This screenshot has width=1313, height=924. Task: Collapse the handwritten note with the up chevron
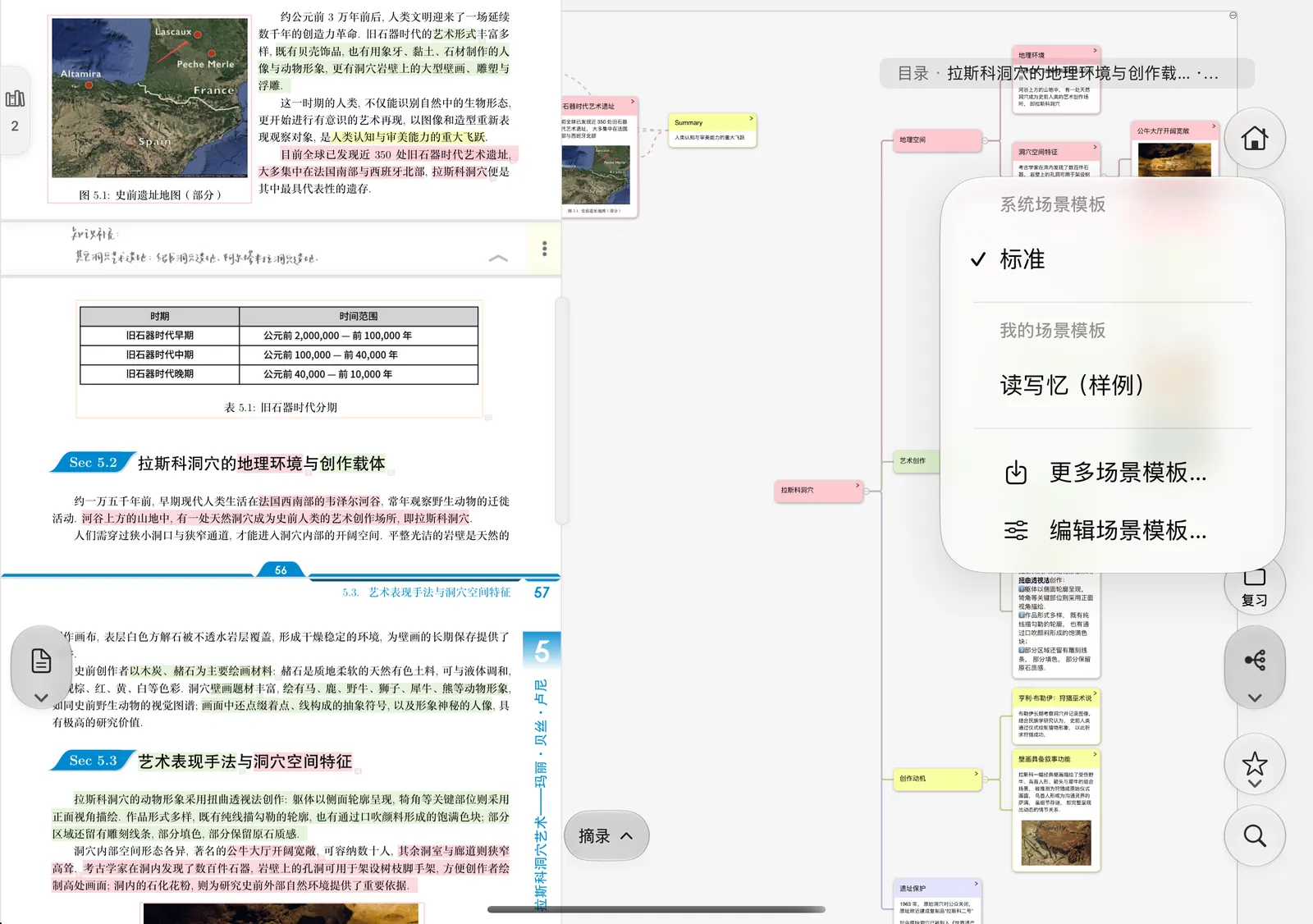pyautogui.click(x=498, y=258)
